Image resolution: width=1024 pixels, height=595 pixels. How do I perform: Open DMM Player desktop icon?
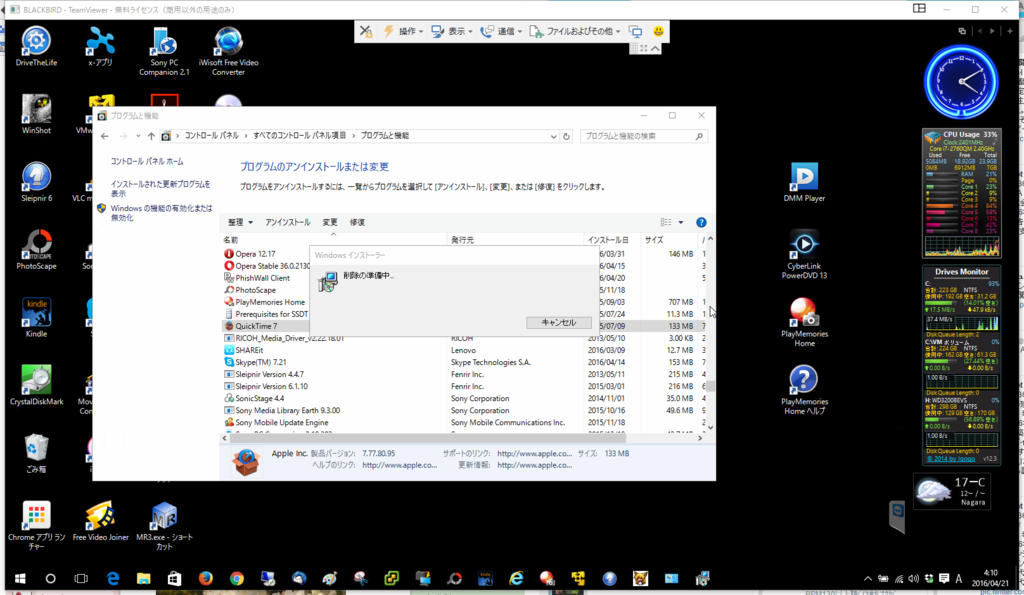(x=804, y=182)
